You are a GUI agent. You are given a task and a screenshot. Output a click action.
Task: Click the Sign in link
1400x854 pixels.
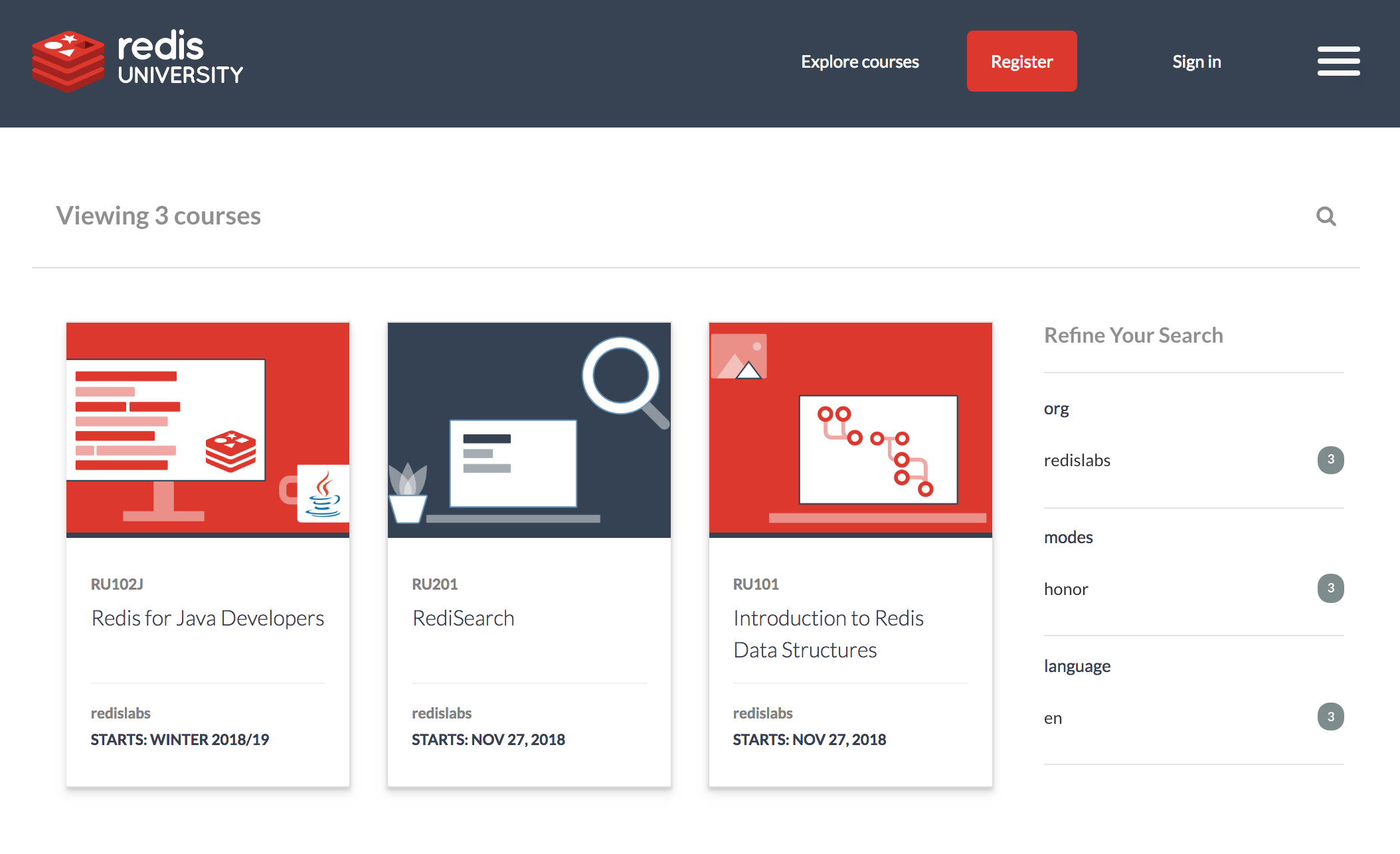(1196, 62)
